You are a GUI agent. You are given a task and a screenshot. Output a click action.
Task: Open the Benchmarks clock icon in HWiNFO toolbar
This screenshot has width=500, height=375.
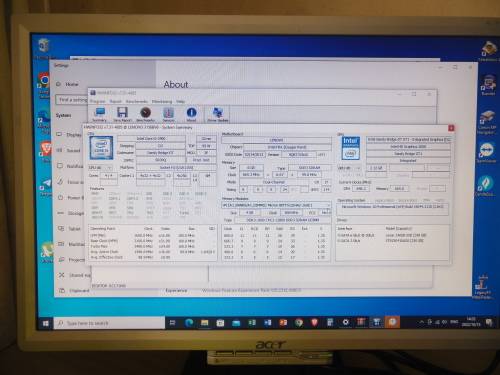145,115
